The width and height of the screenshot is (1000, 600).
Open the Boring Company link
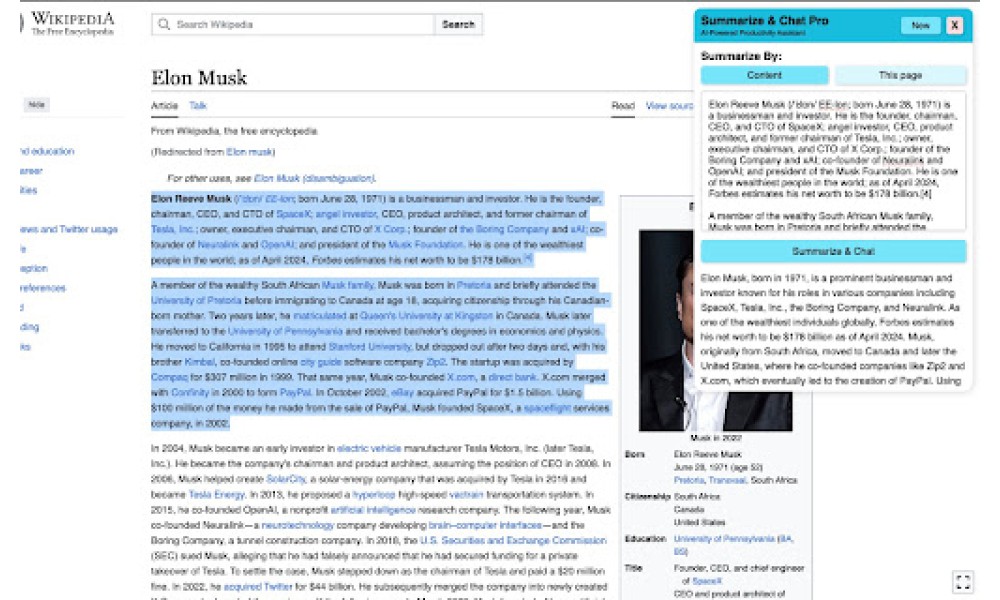pyautogui.click(x=504, y=230)
